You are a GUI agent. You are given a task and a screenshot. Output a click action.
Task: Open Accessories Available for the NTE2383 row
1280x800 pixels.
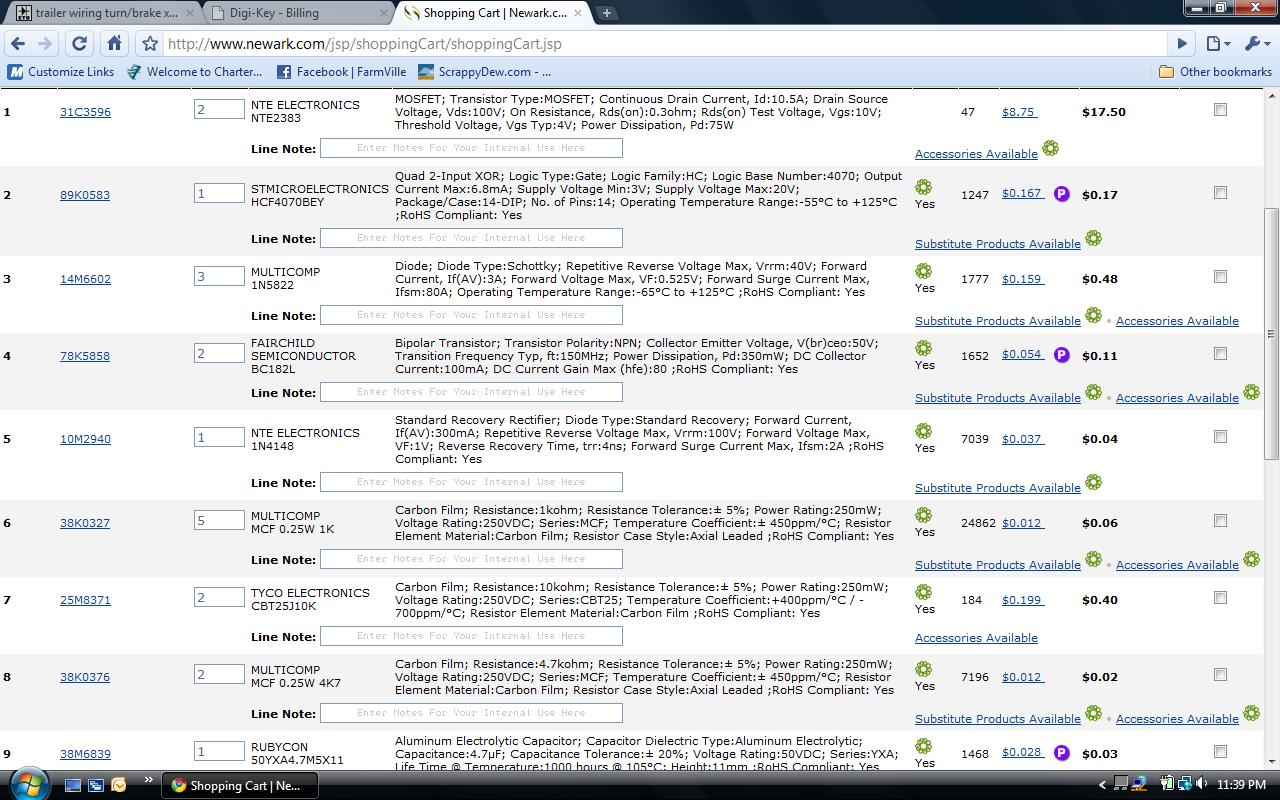[976, 154]
